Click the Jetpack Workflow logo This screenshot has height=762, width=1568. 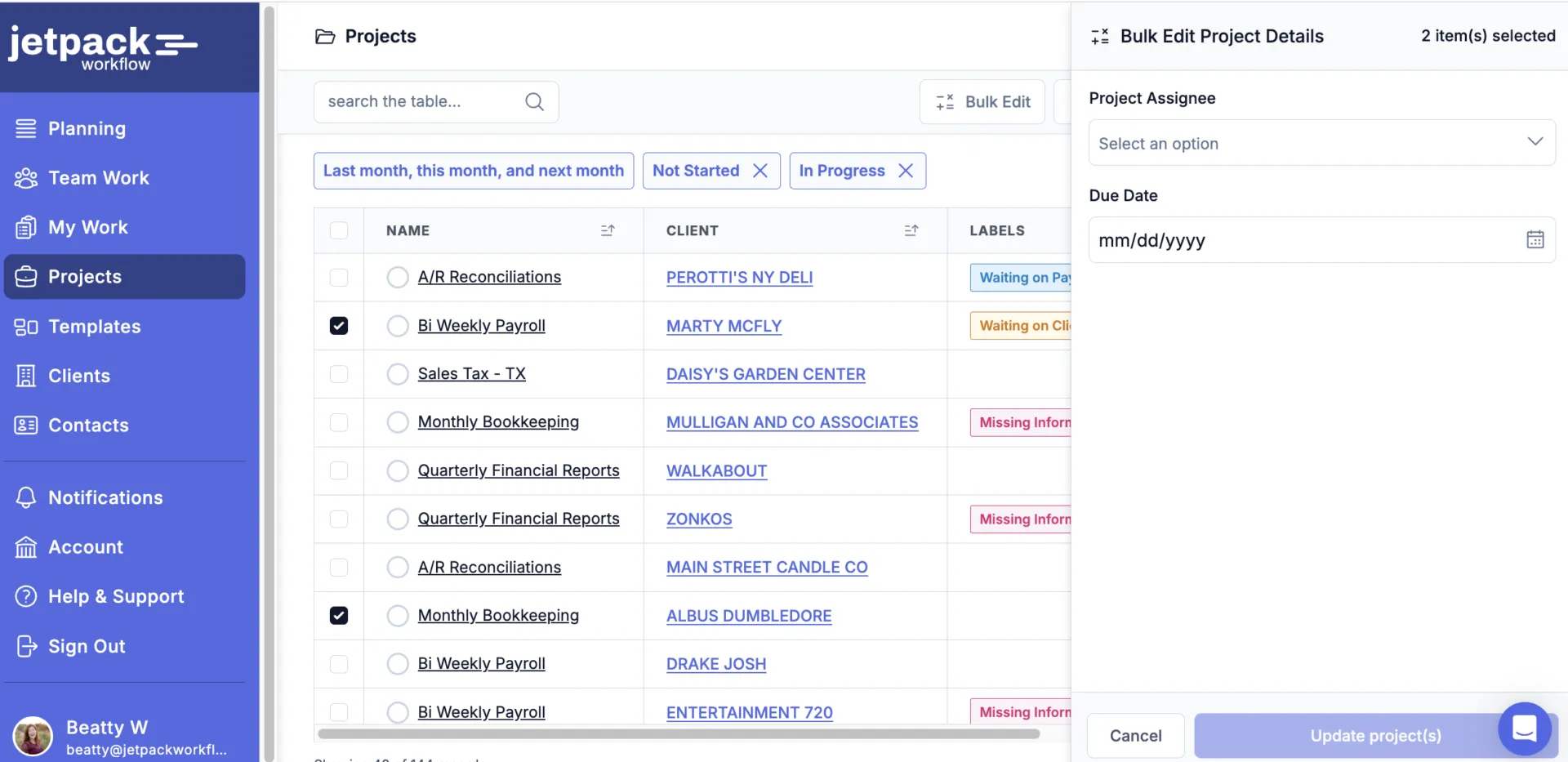pos(103,47)
